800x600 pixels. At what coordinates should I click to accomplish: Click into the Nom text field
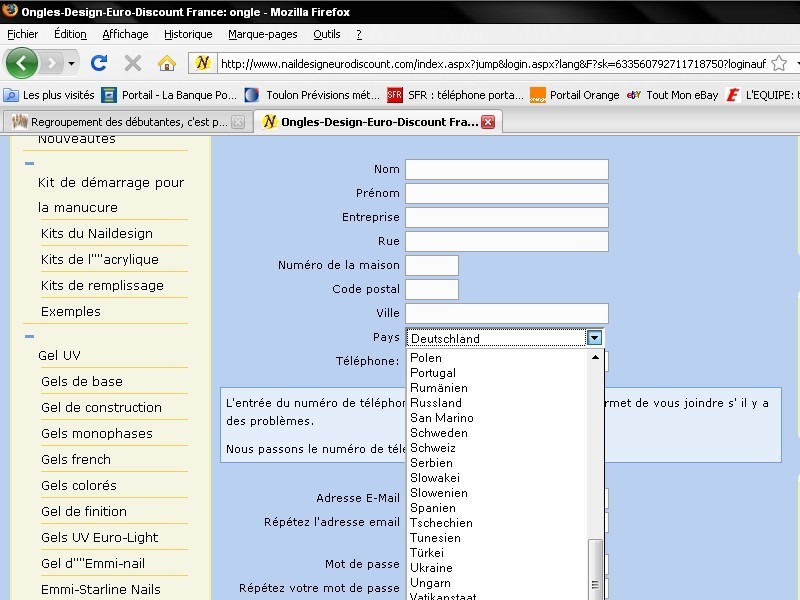coord(506,169)
